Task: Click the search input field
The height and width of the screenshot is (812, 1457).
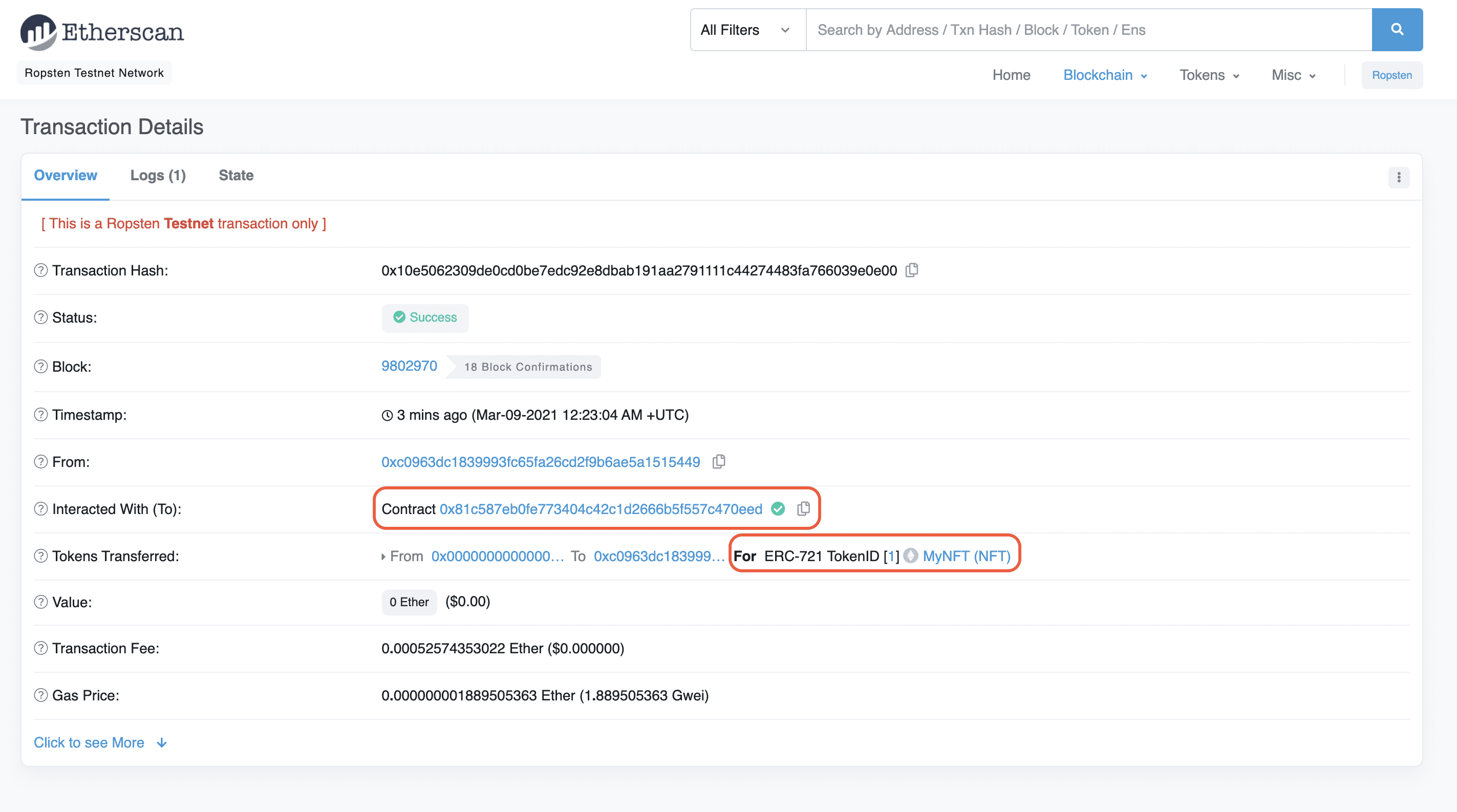Action: tap(1075, 29)
